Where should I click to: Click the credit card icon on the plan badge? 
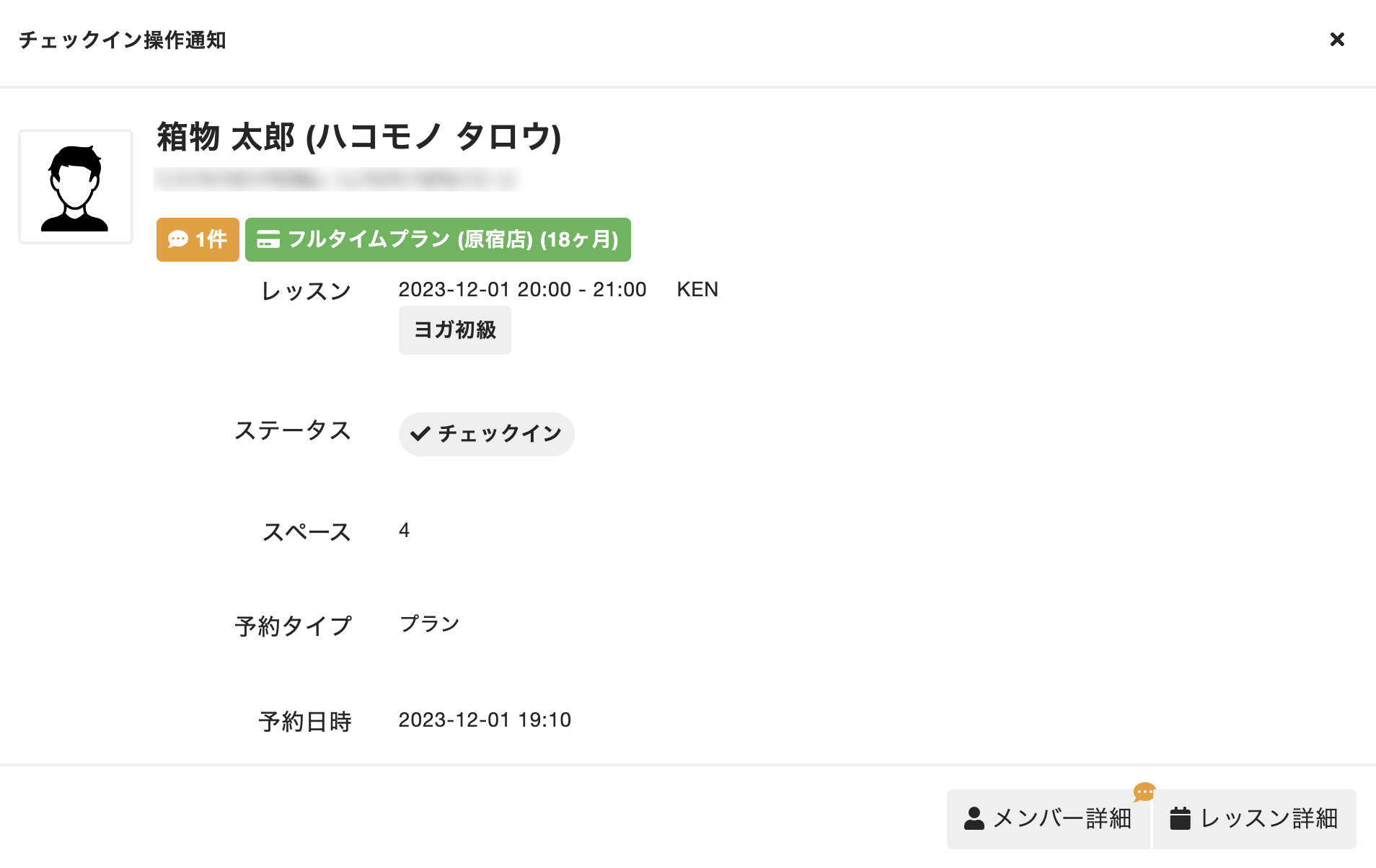click(268, 239)
